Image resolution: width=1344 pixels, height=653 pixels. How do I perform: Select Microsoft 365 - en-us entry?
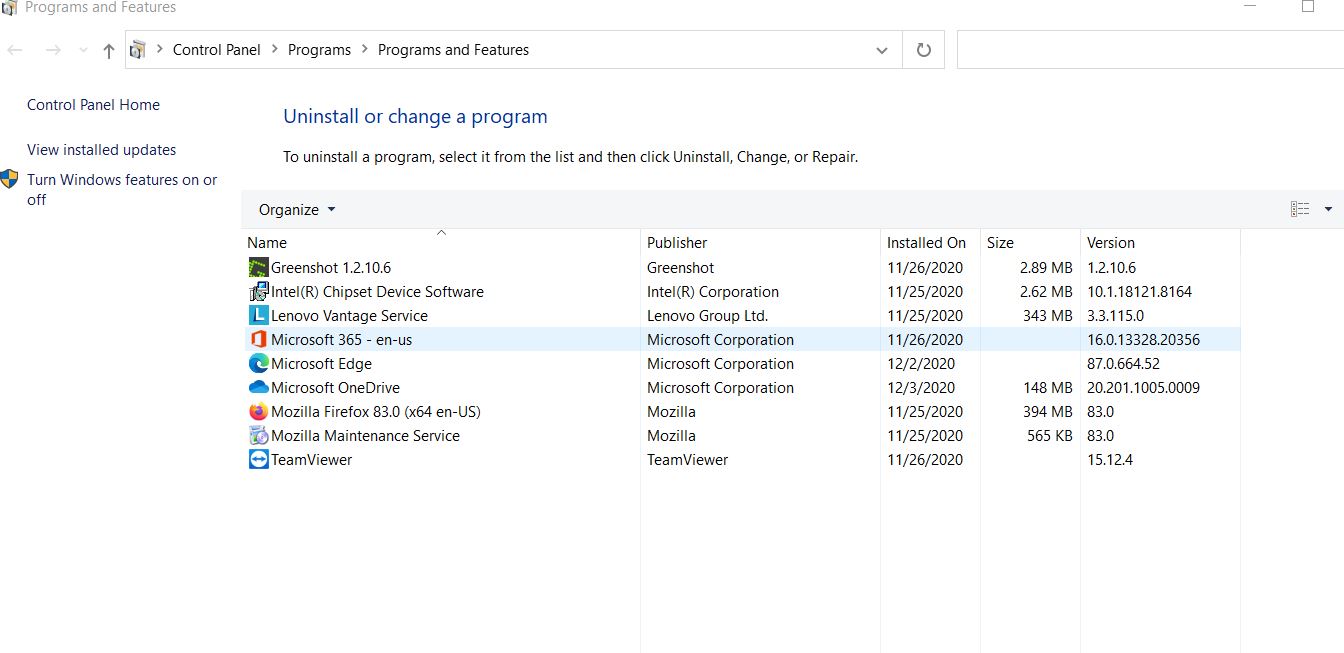coord(741,340)
